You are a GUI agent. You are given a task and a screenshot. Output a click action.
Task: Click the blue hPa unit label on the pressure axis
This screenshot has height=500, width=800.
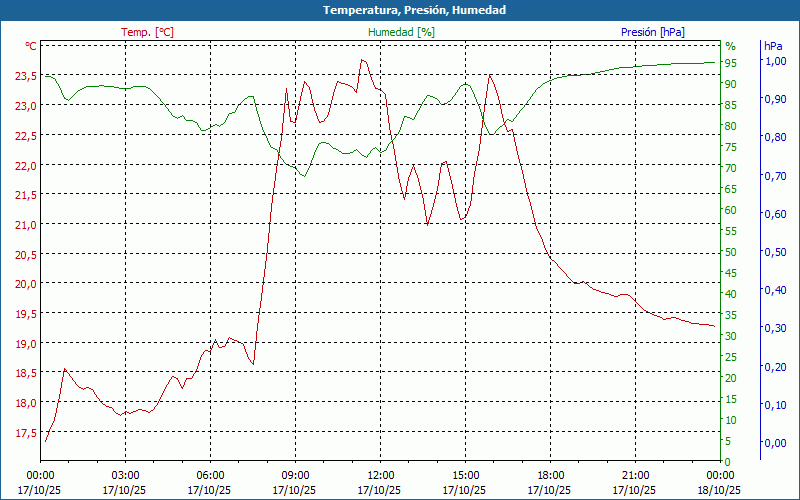[773, 46]
